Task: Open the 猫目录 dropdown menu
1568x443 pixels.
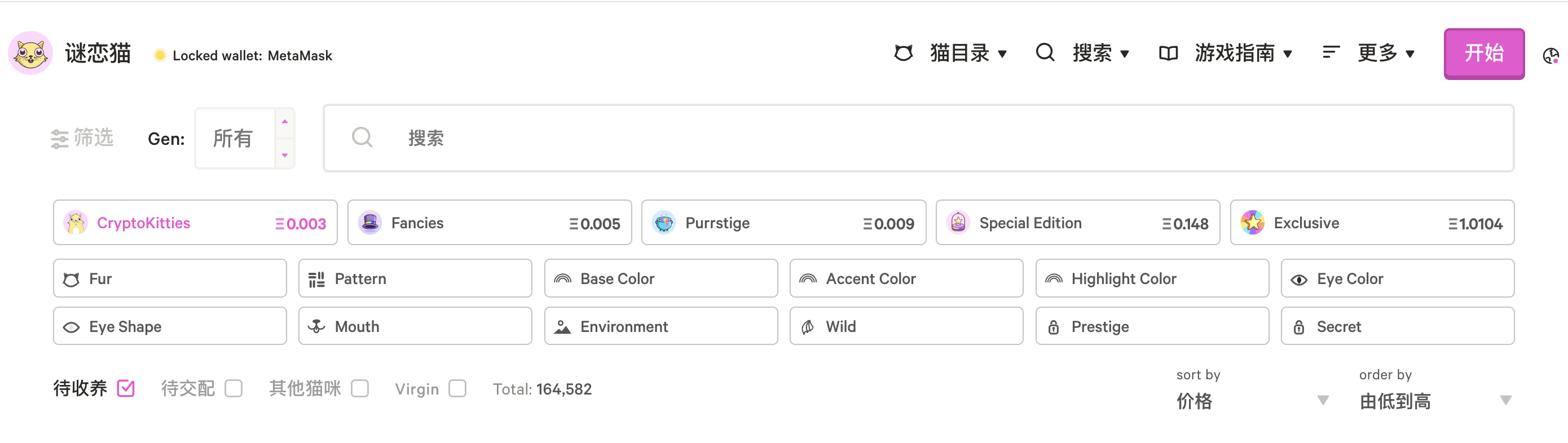Action: tap(968, 54)
